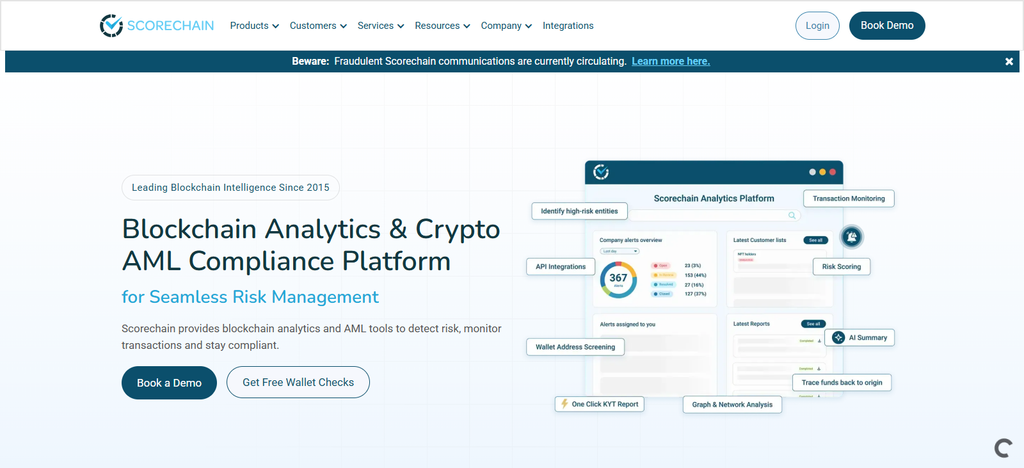
Task: Expand the Products menu
Action: tap(254, 25)
